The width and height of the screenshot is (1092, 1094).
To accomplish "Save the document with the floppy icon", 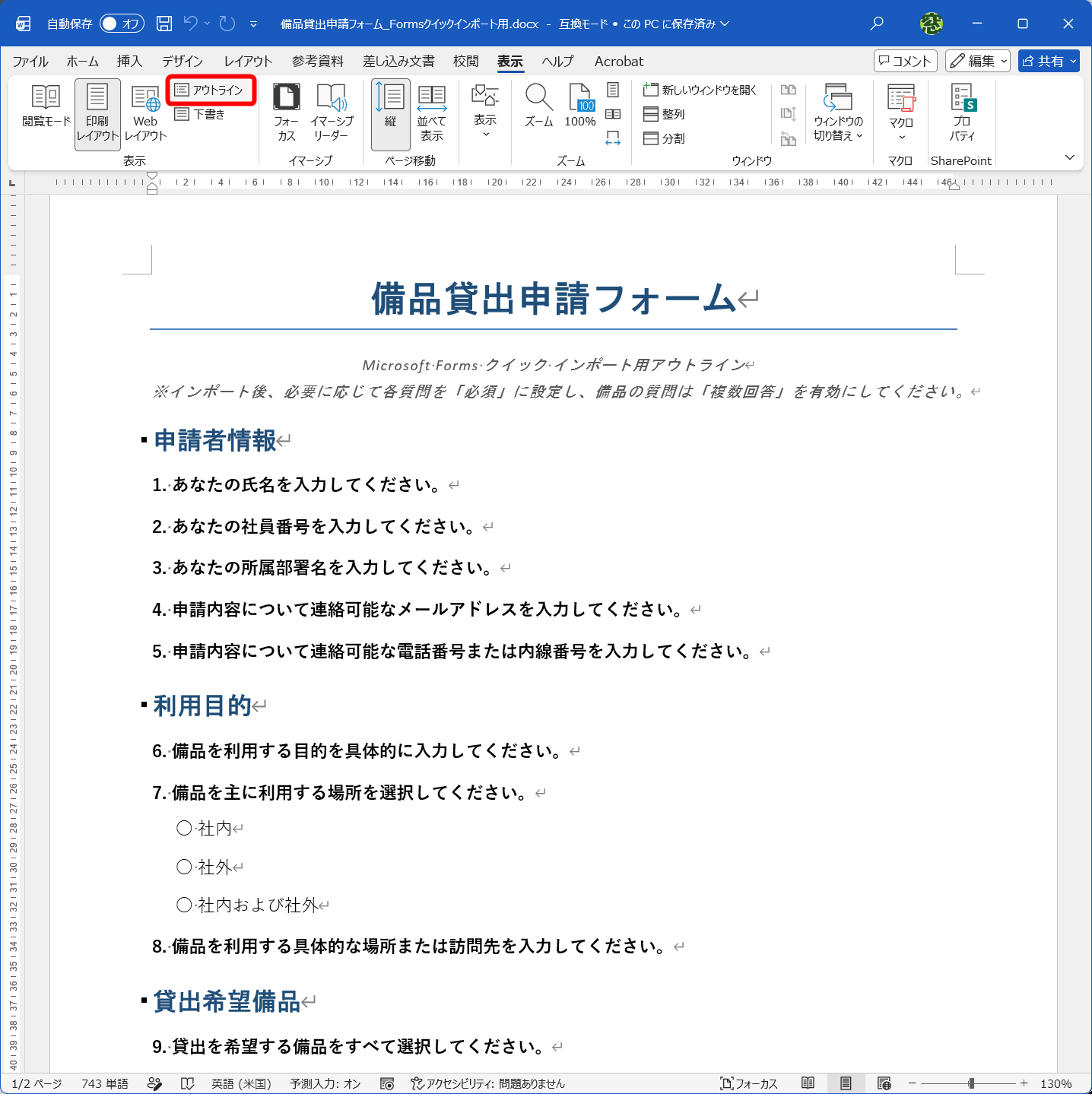I will tap(164, 24).
